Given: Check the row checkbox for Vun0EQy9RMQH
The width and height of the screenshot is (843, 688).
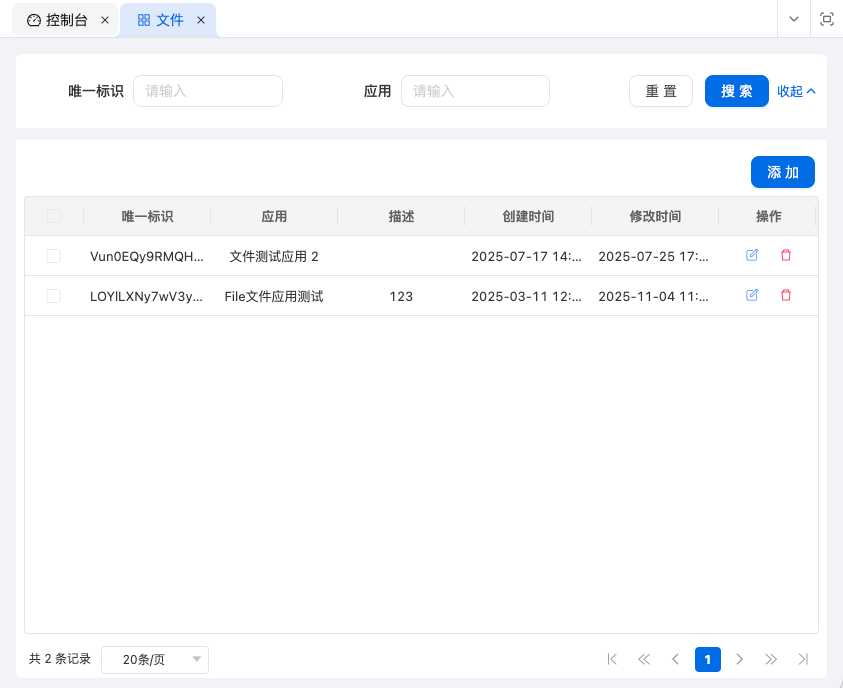Looking at the screenshot, I should click(x=54, y=256).
